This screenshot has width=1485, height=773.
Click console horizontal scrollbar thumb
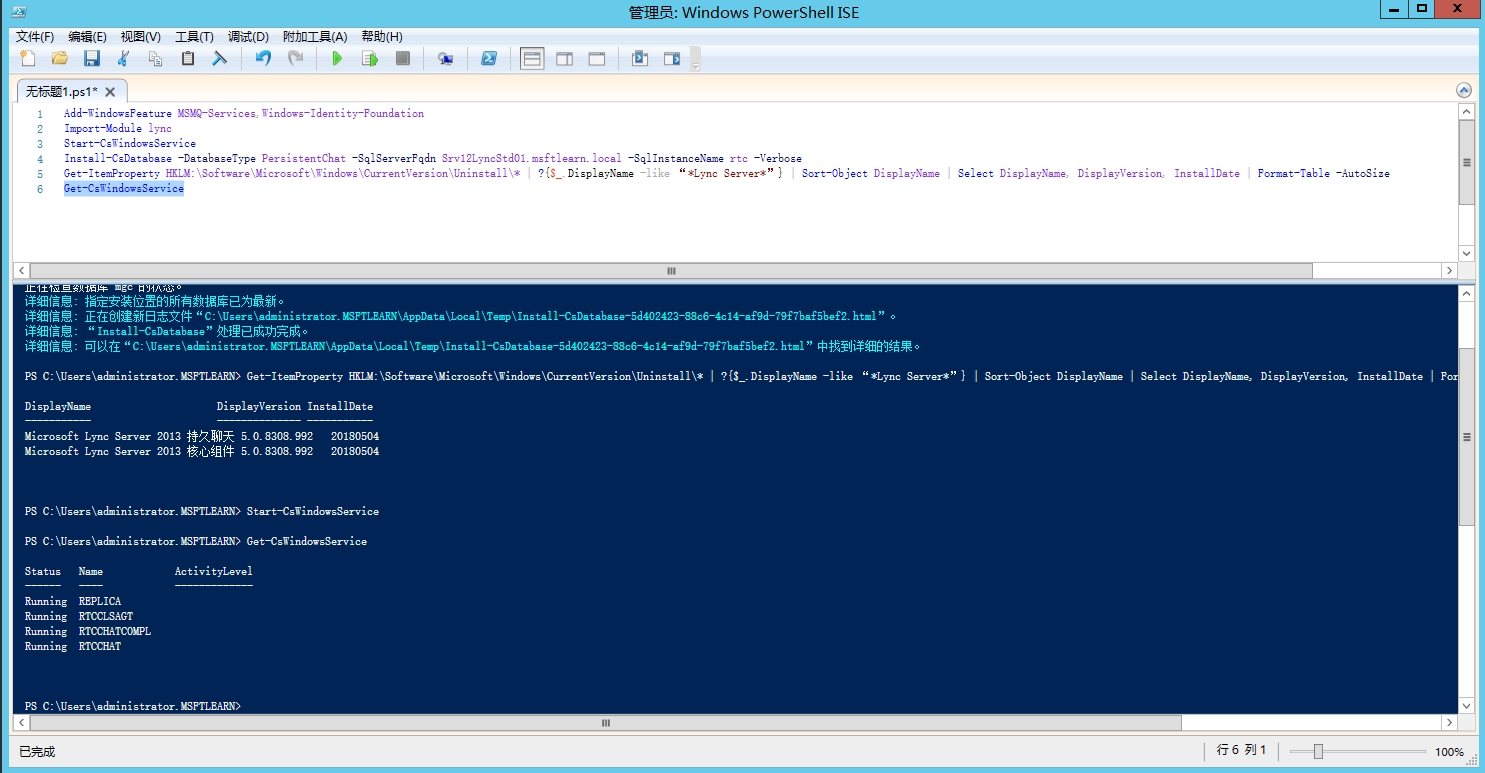click(605, 722)
